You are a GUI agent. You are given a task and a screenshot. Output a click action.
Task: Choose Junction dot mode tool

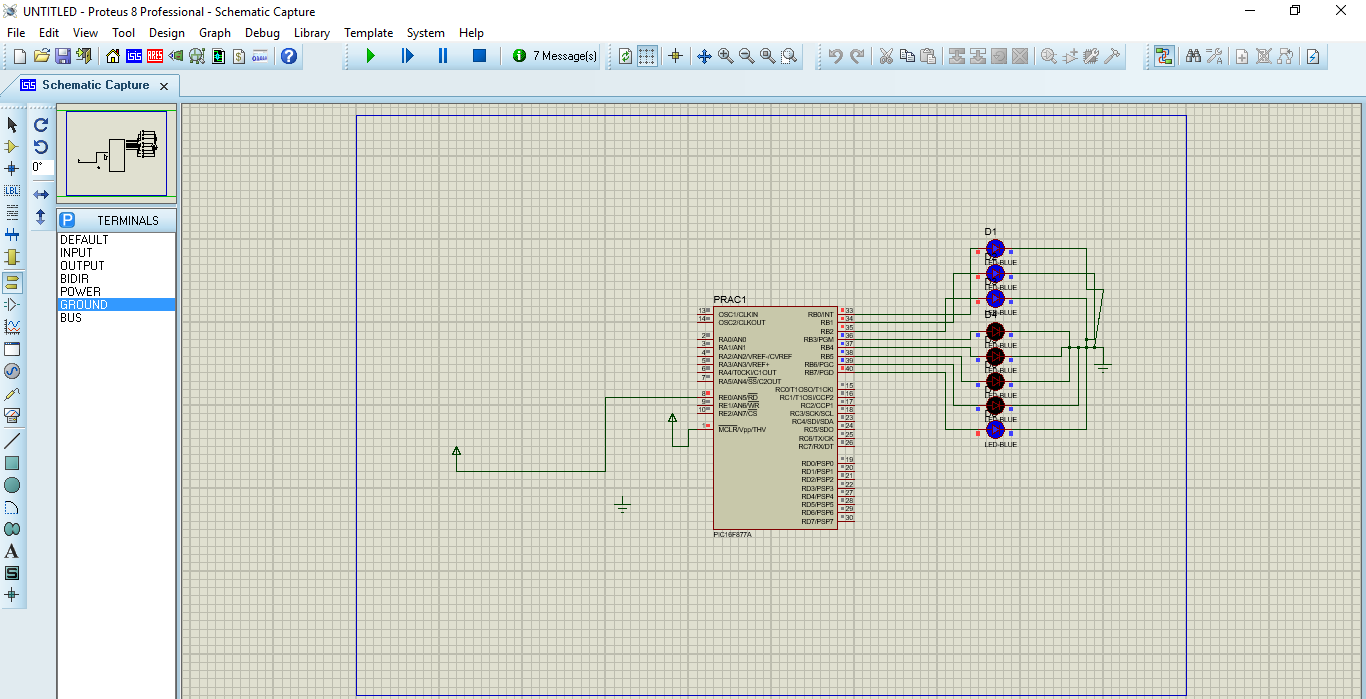pyautogui.click(x=12, y=168)
